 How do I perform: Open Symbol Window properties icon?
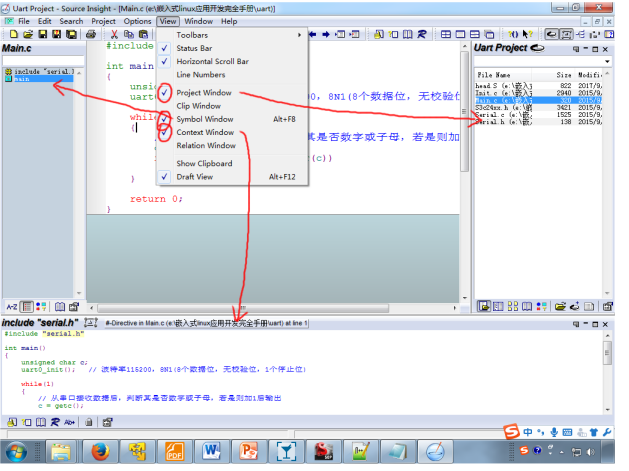point(74,307)
